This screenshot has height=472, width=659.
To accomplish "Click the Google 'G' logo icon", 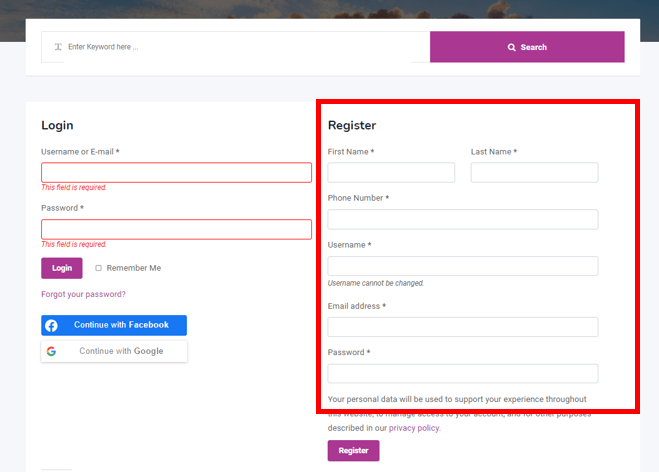I will pyautogui.click(x=51, y=351).
